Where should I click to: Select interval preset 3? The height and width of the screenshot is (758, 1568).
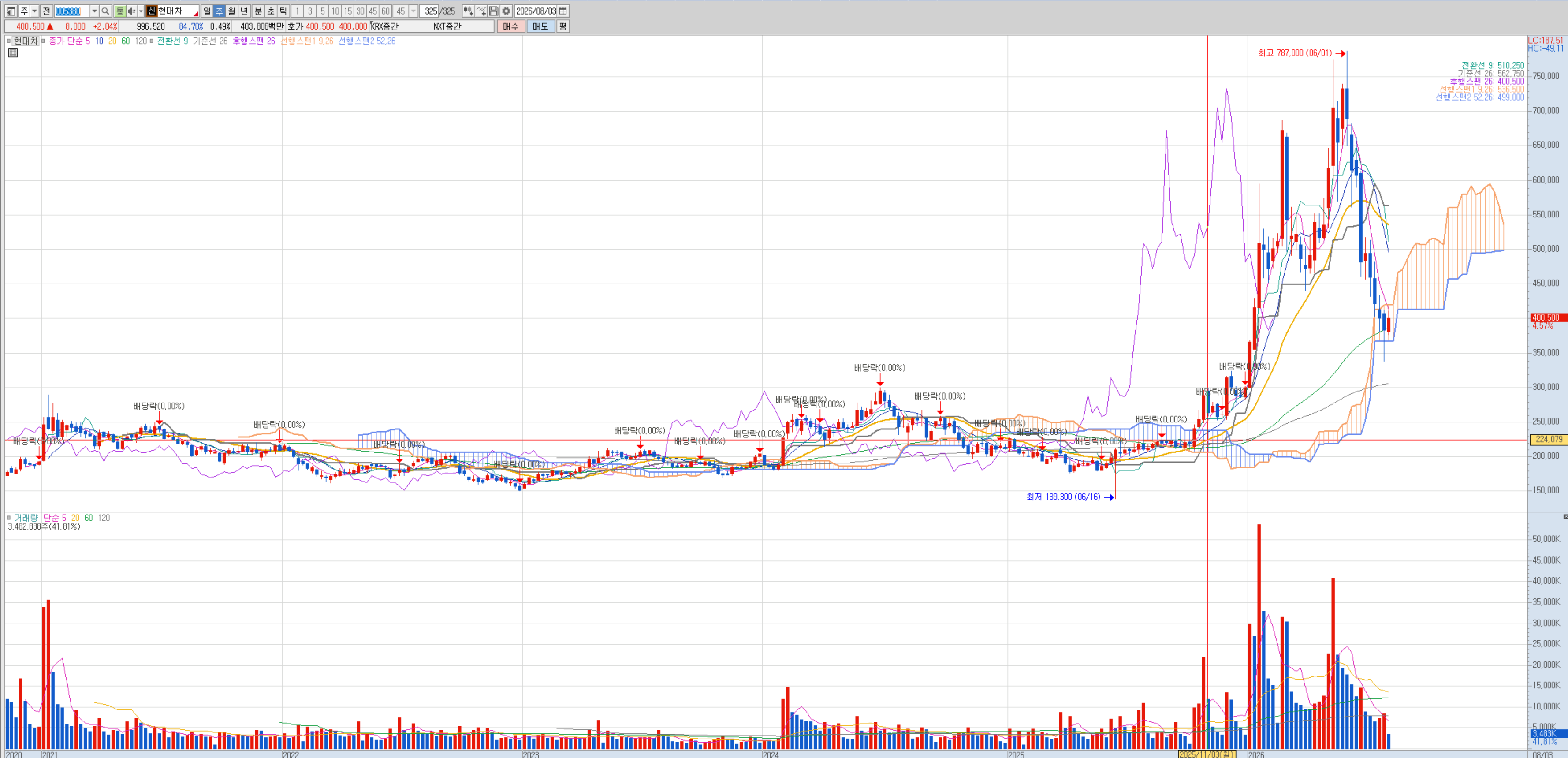[x=310, y=11]
